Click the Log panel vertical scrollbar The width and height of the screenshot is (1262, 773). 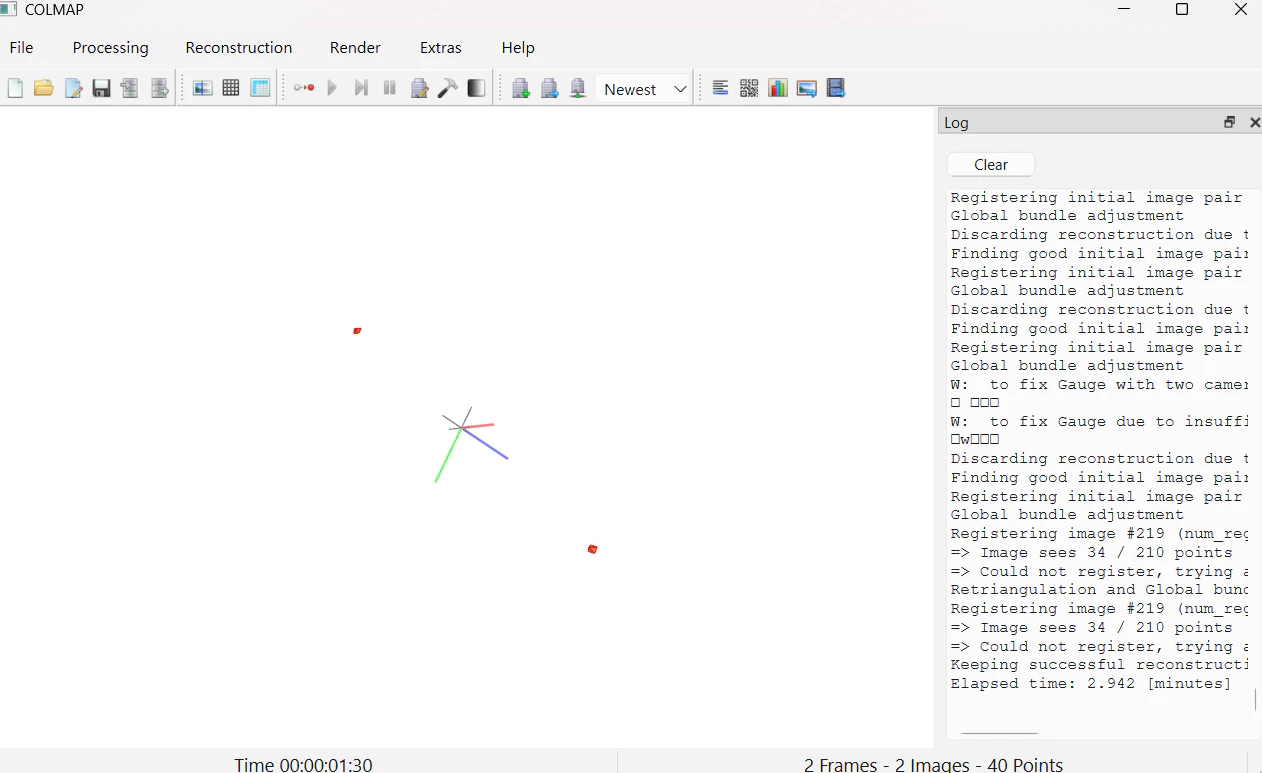(1256, 699)
